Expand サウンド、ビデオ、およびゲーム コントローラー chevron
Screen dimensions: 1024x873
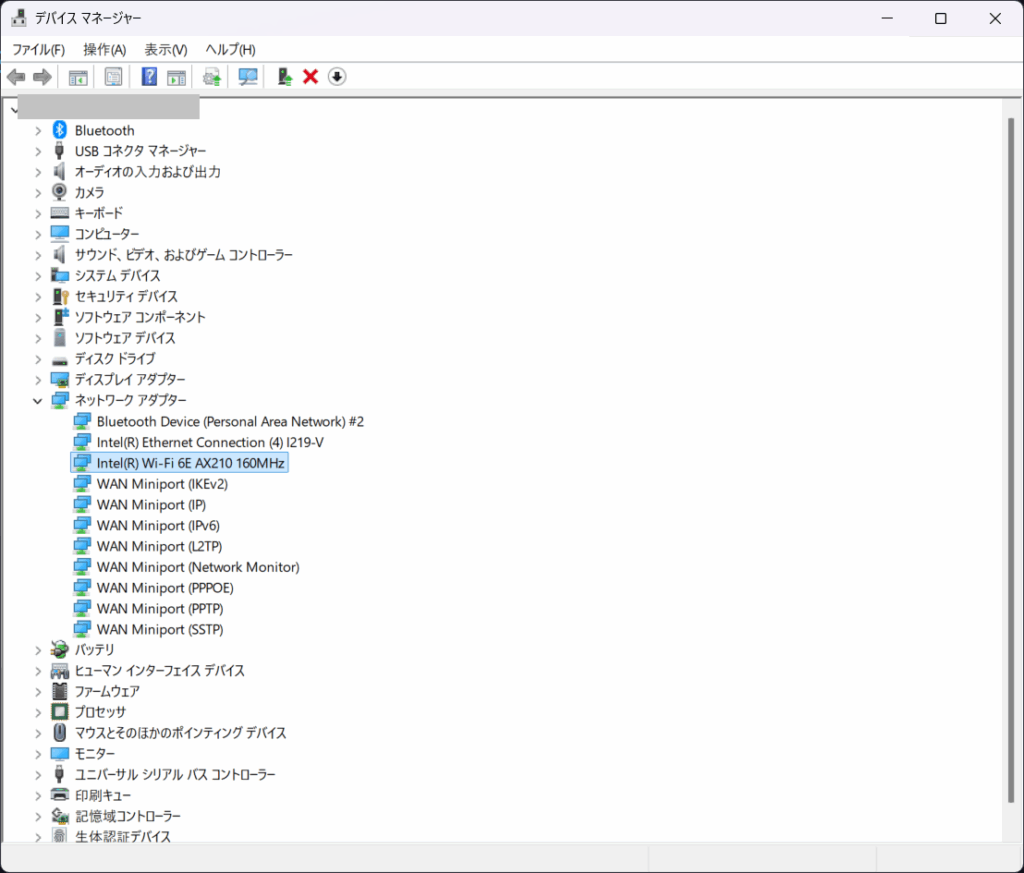click(38, 255)
